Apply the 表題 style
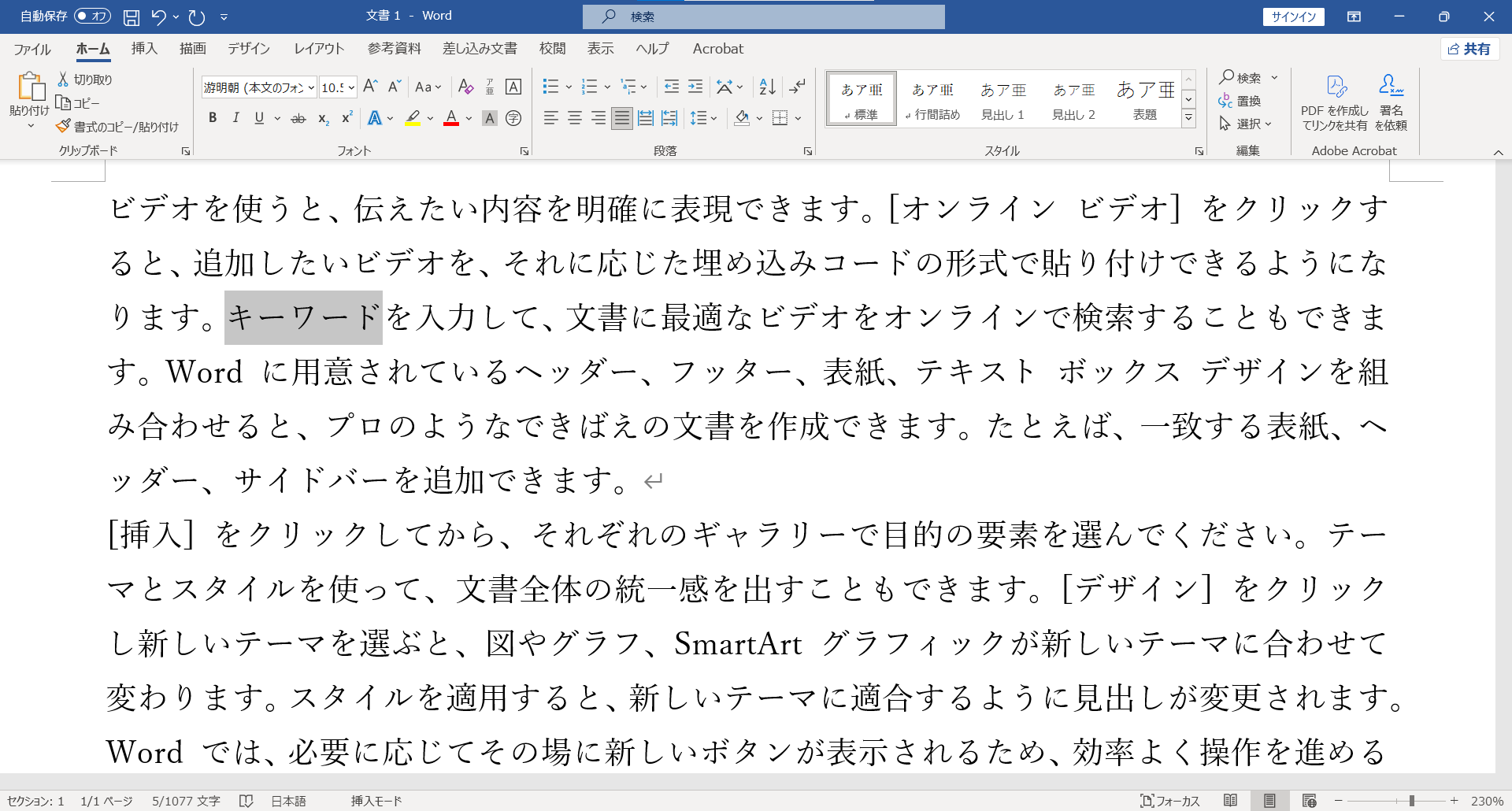The image size is (1512, 811). (x=1145, y=99)
